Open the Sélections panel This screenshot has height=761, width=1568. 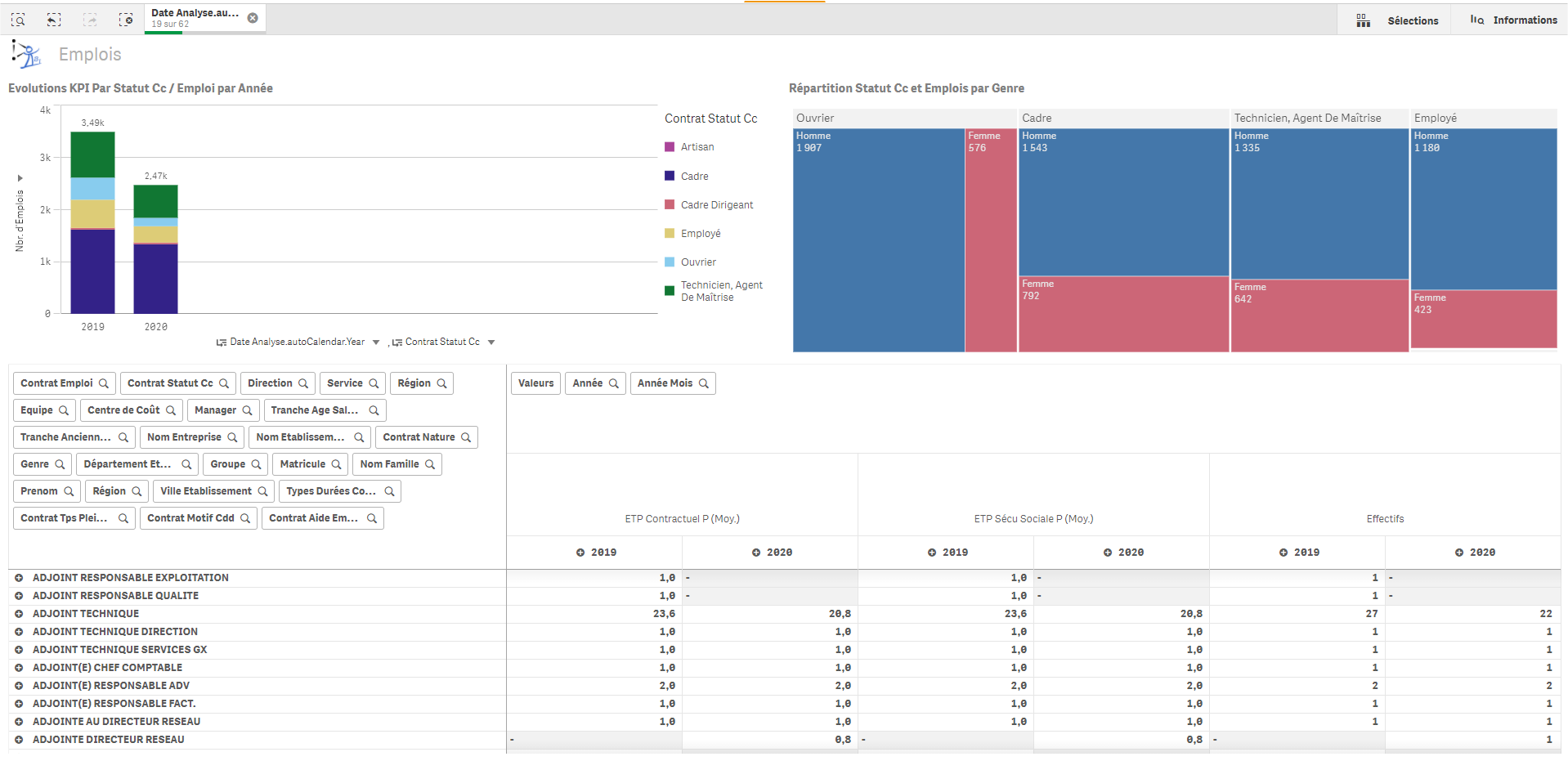pyautogui.click(x=1397, y=20)
